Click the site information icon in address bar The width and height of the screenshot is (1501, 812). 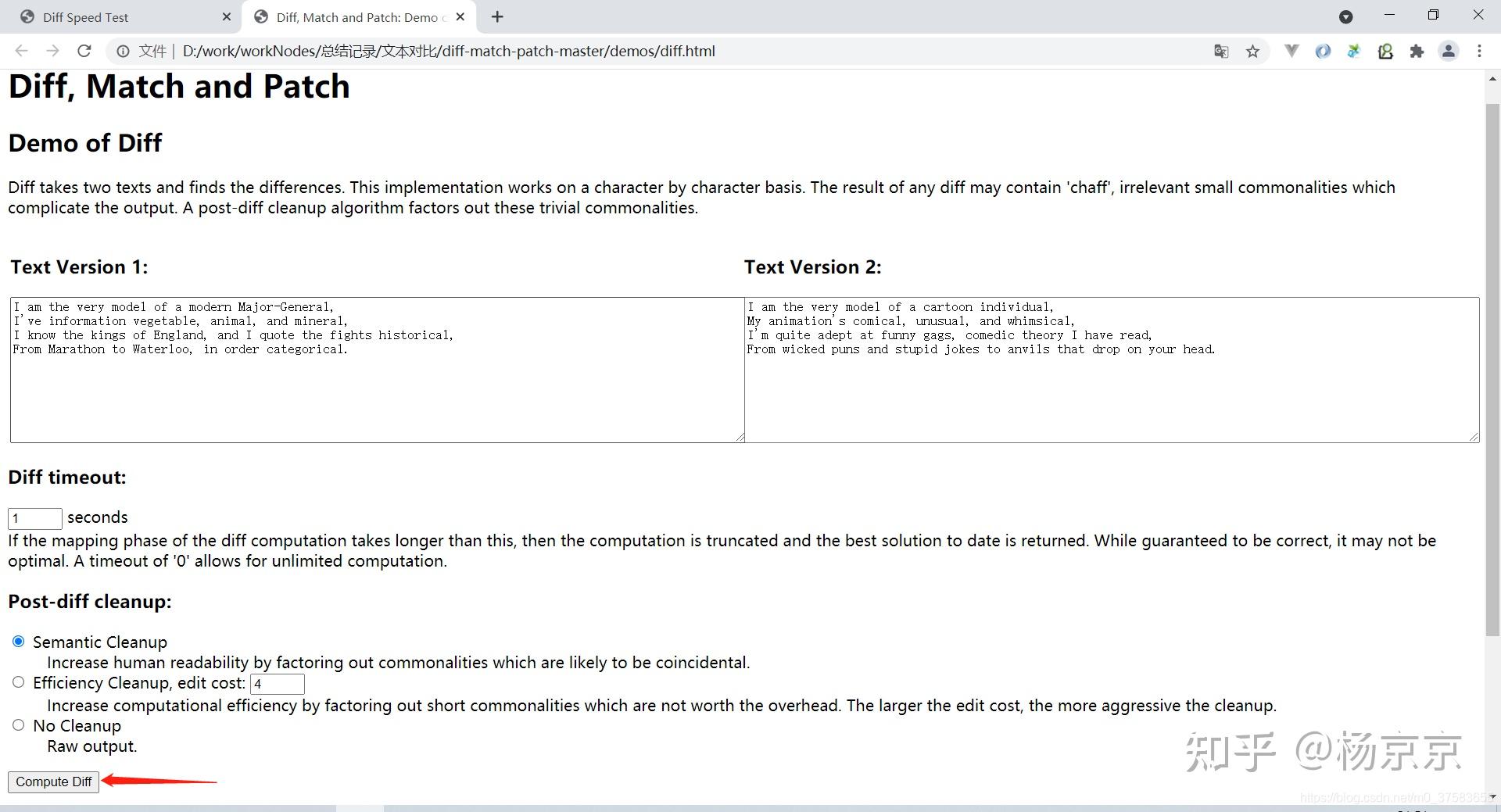tap(123, 52)
